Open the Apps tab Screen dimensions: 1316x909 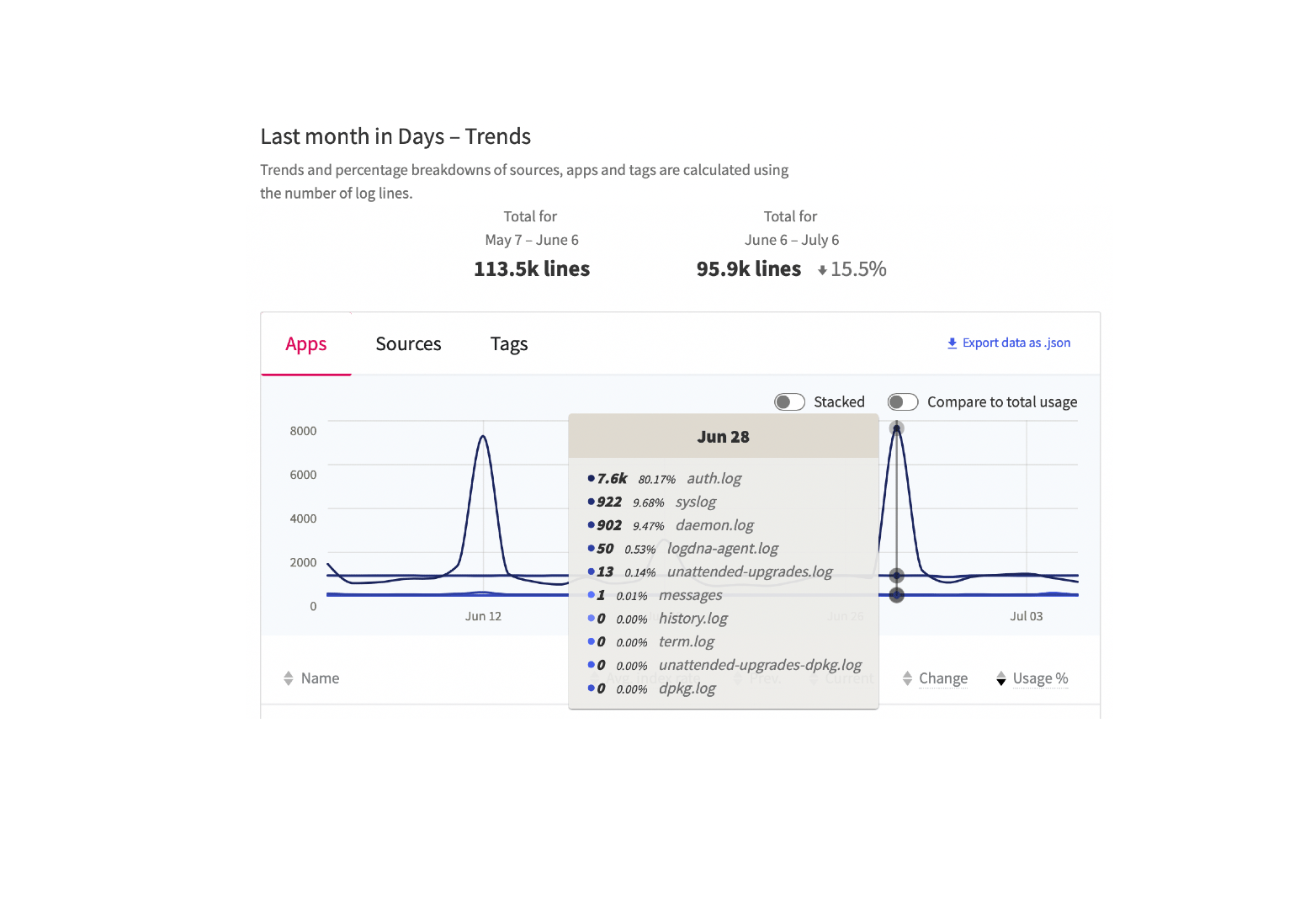click(x=305, y=344)
